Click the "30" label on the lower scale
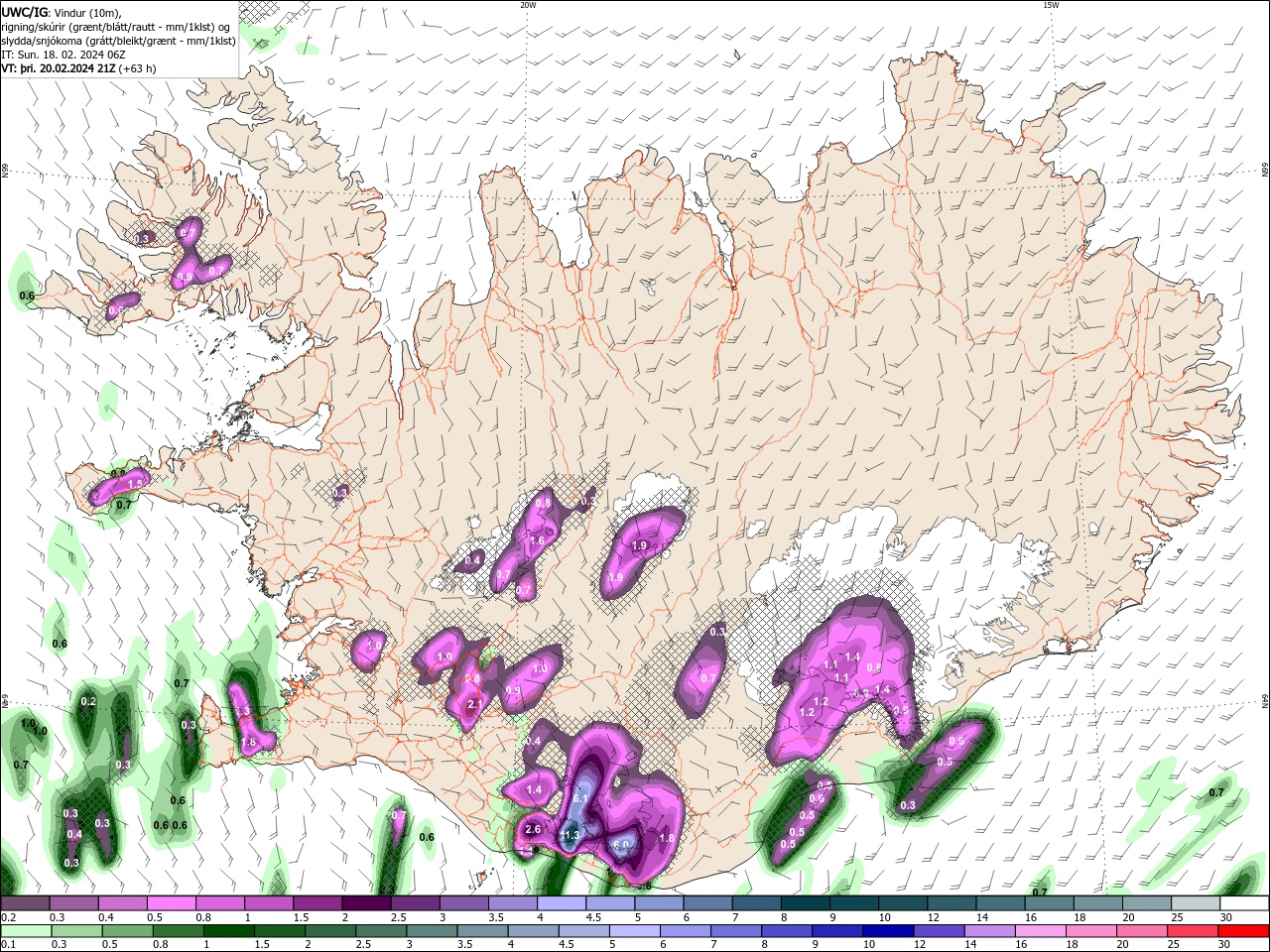1270x952 pixels. click(1226, 945)
